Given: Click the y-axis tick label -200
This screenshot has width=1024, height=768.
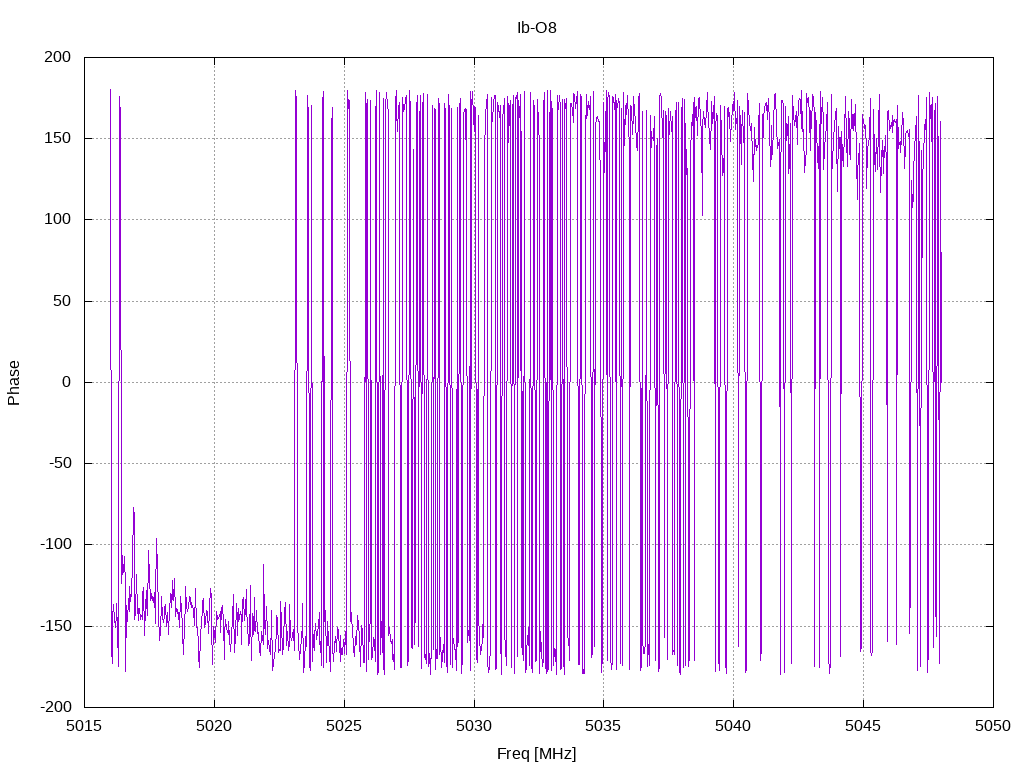Looking at the screenshot, I should click(56, 707).
